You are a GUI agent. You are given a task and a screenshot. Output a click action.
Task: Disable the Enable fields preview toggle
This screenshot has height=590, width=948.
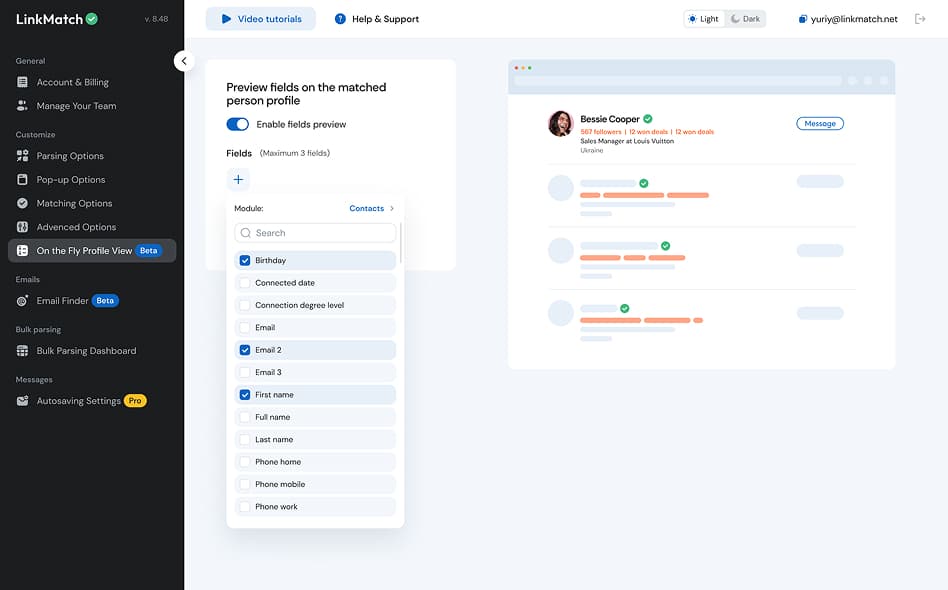click(236, 124)
